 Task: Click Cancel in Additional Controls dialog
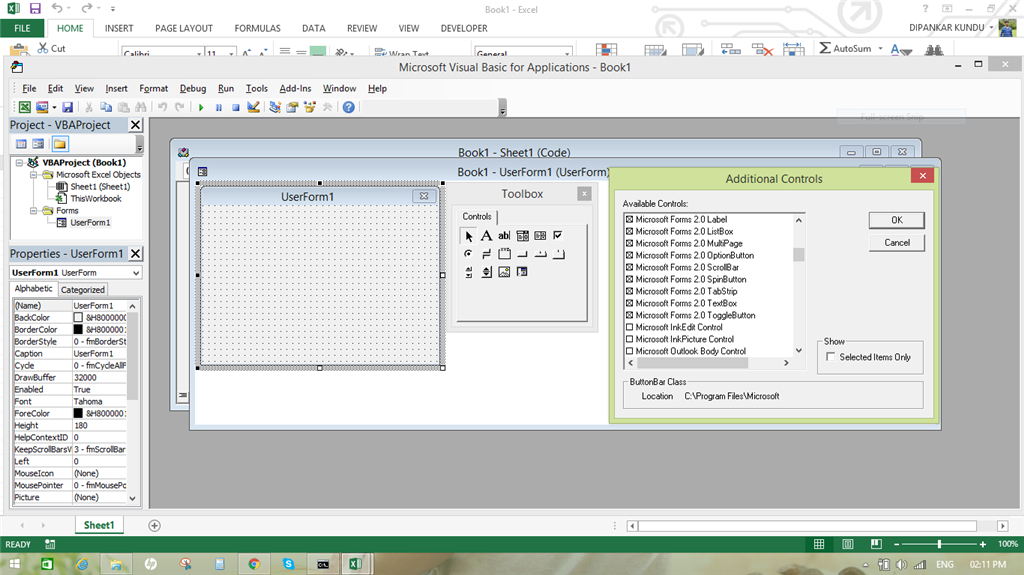[x=897, y=242]
